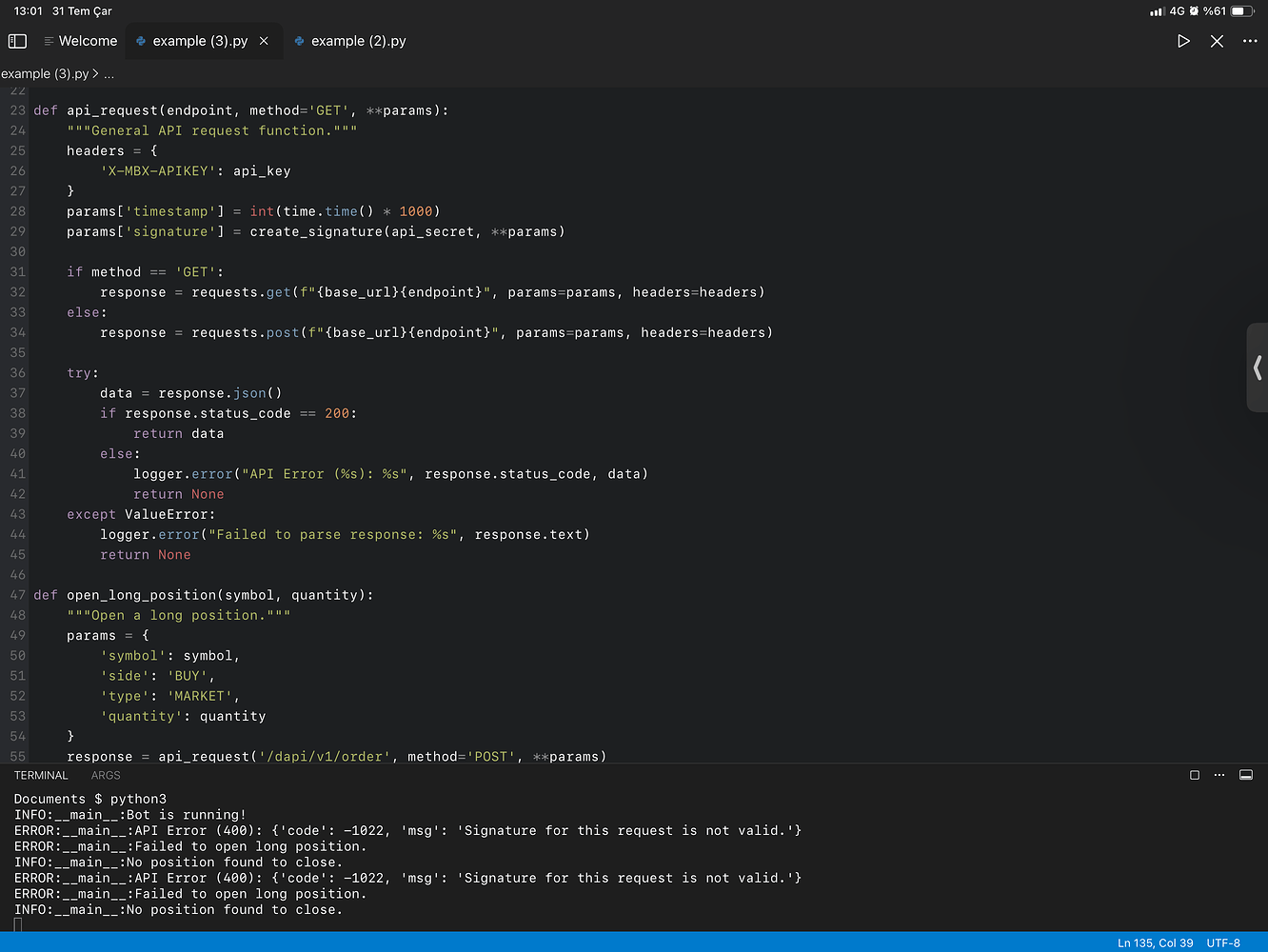Run the Python script with play button
1268x952 pixels.
click(x=1183, y=41)
